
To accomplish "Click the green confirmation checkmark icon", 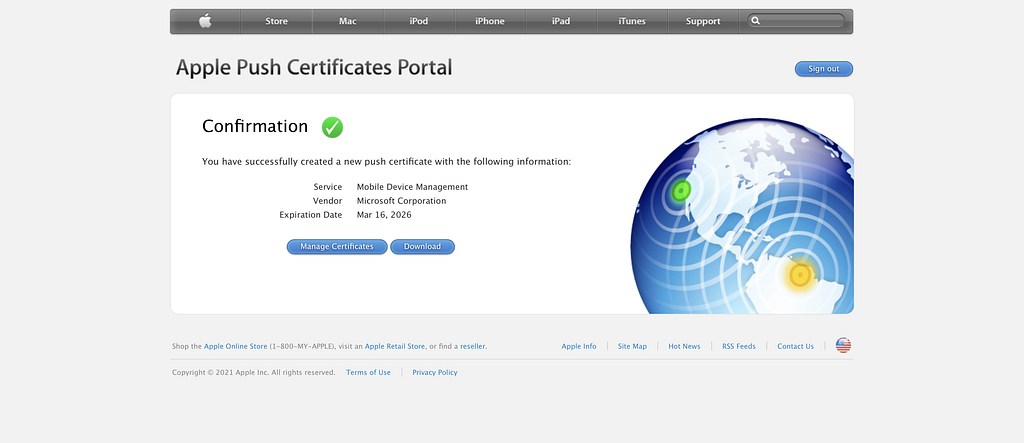I will [332, 127].
